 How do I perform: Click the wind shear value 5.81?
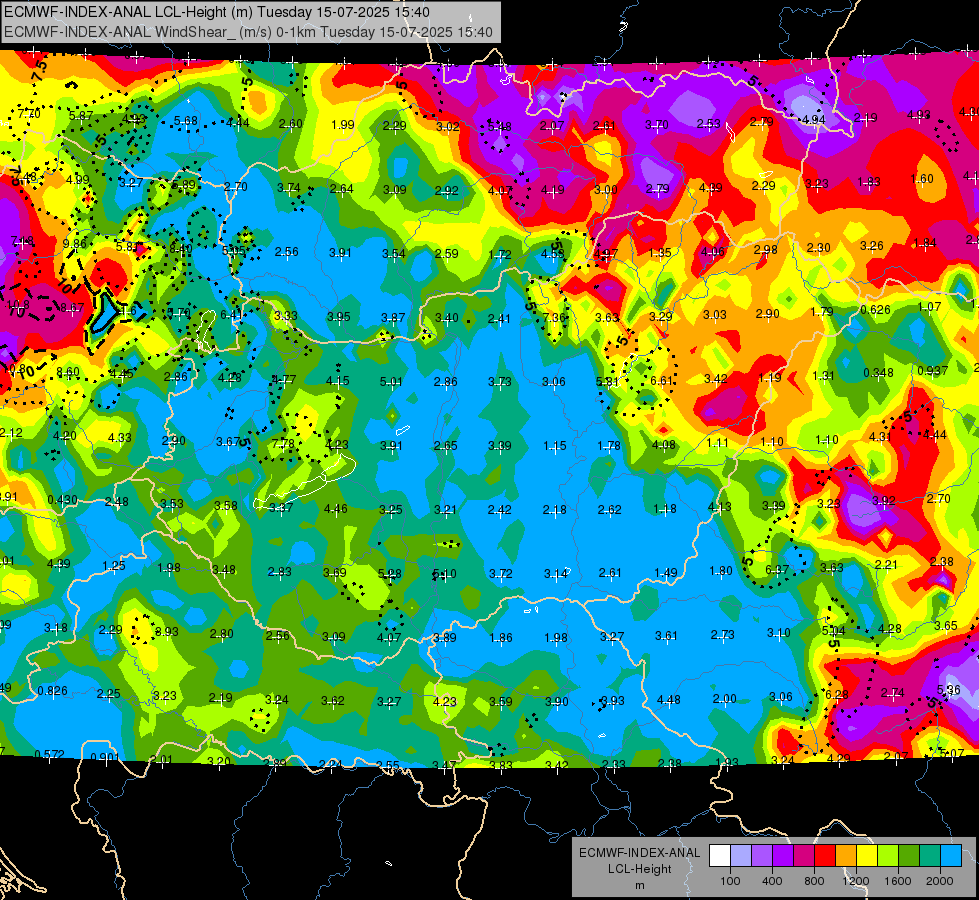[608, 382]
